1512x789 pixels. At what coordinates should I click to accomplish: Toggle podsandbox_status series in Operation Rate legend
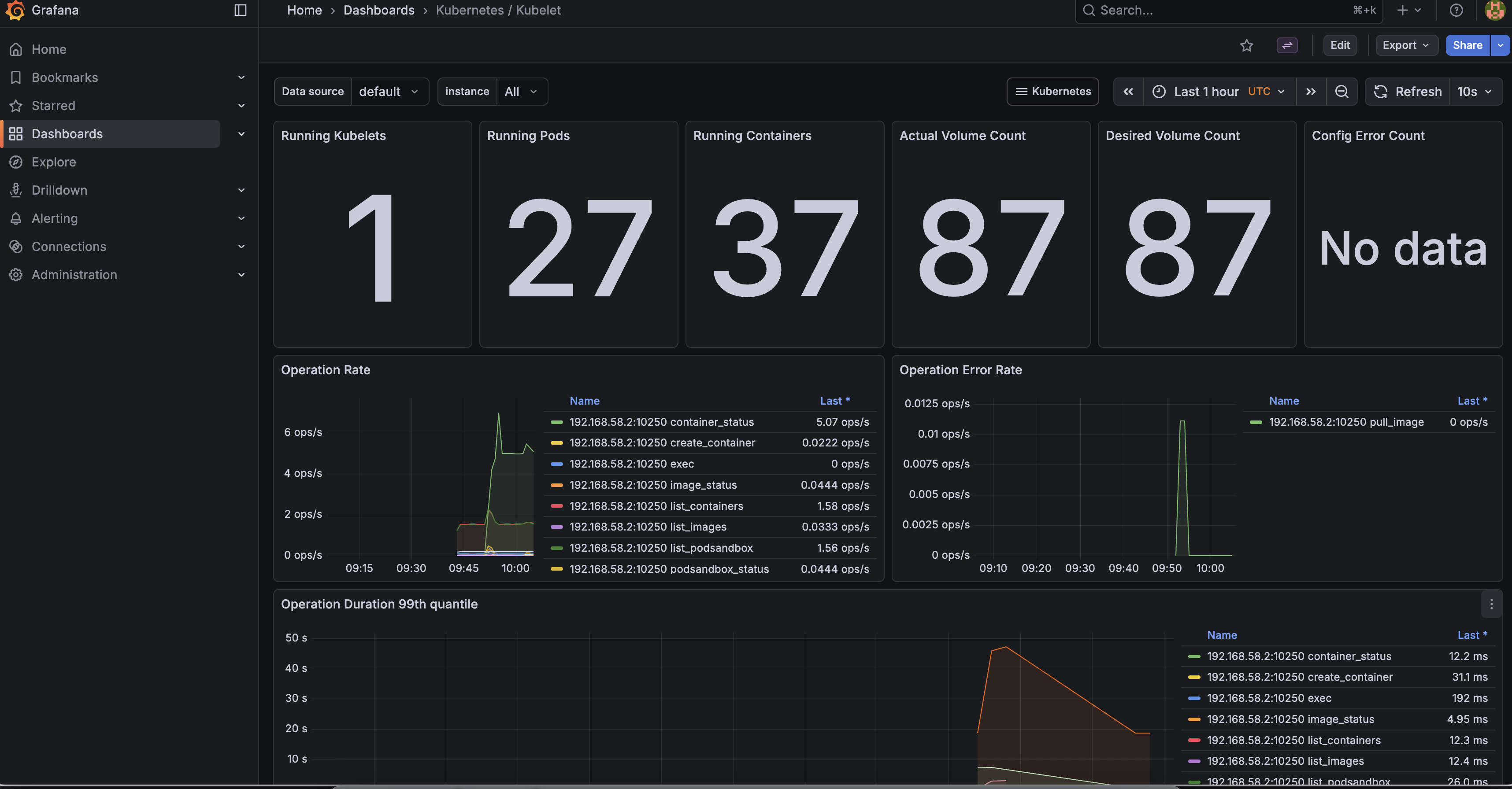[x=668, y=569]
